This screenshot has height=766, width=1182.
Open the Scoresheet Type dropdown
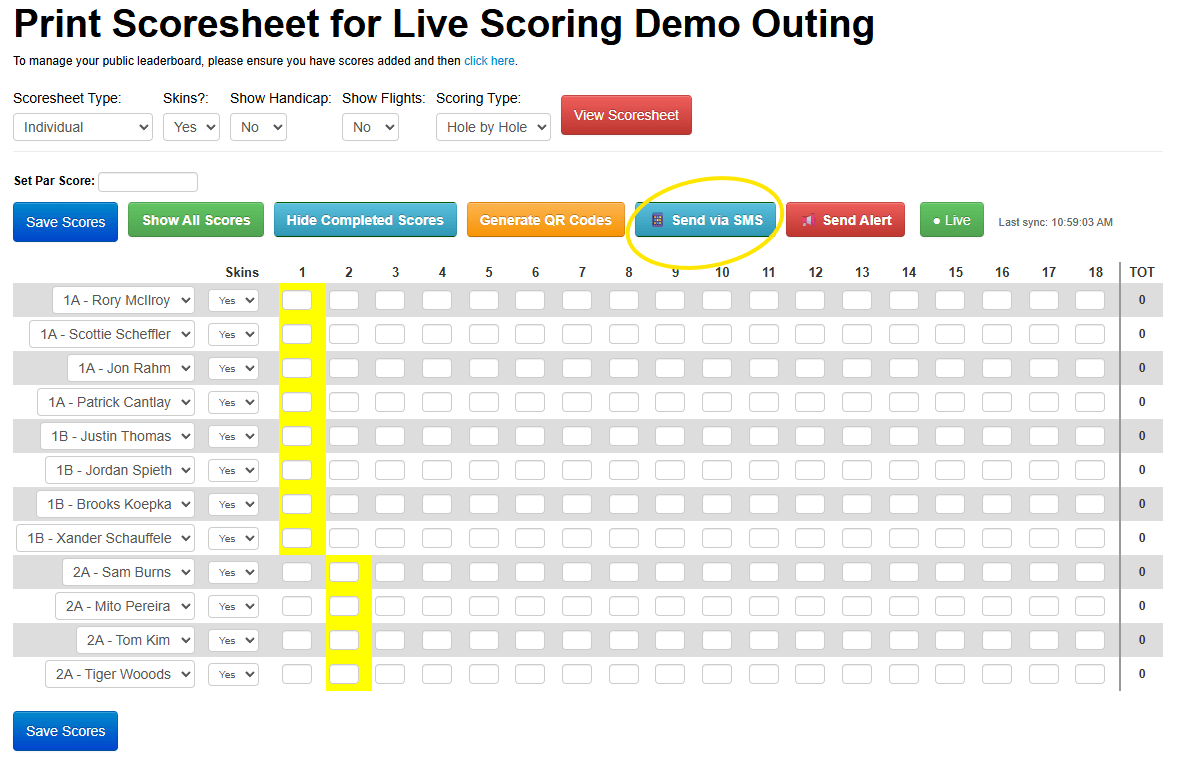pyautogui.click(x=83, y=127)
